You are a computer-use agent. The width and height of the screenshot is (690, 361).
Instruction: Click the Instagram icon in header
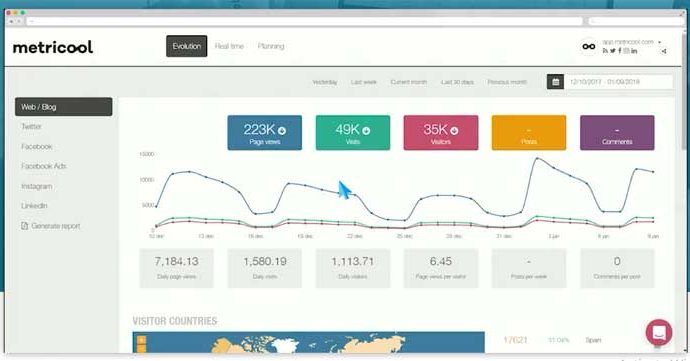(x=626, y=51)
